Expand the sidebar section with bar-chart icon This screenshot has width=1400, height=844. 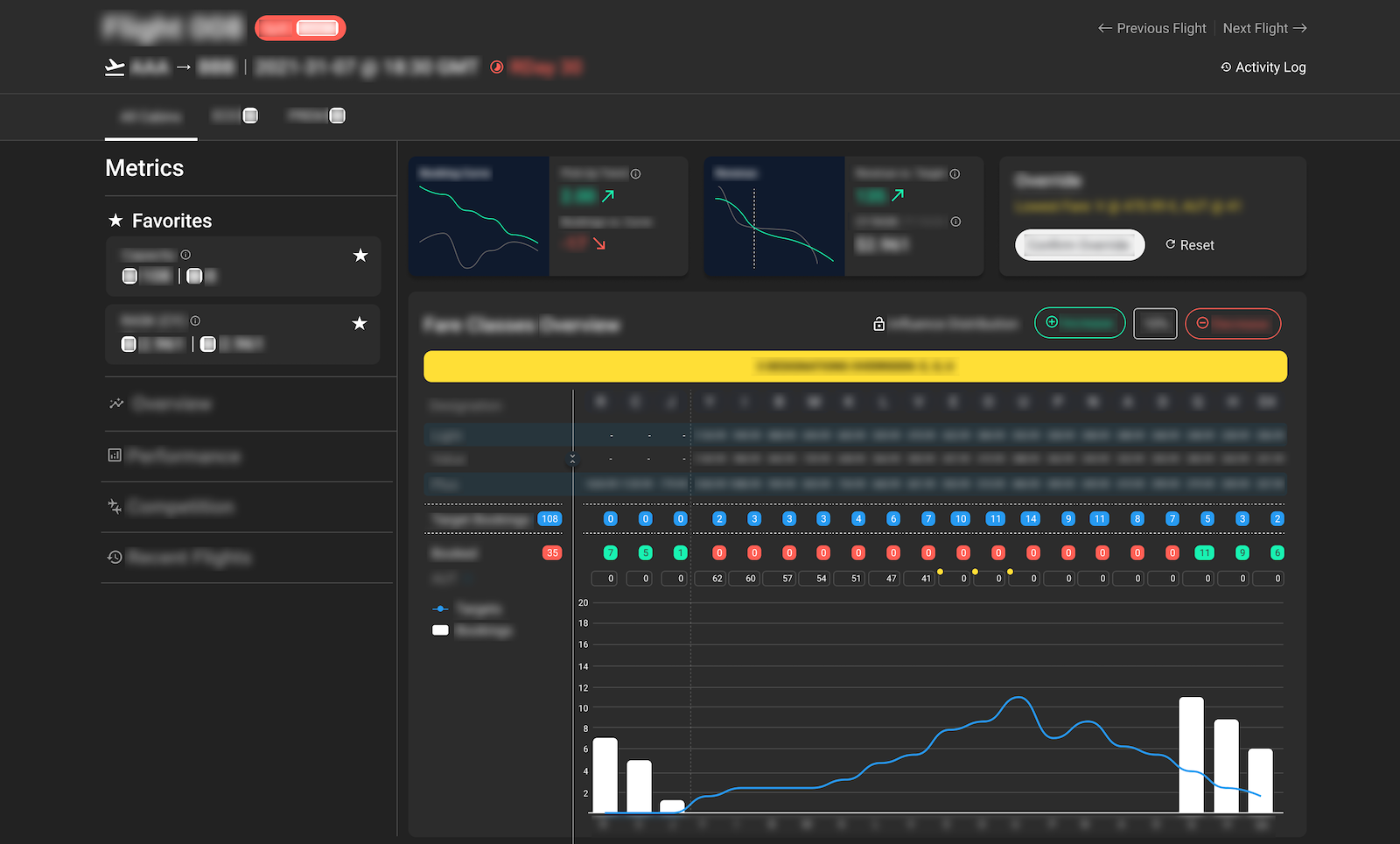(115, 455)
